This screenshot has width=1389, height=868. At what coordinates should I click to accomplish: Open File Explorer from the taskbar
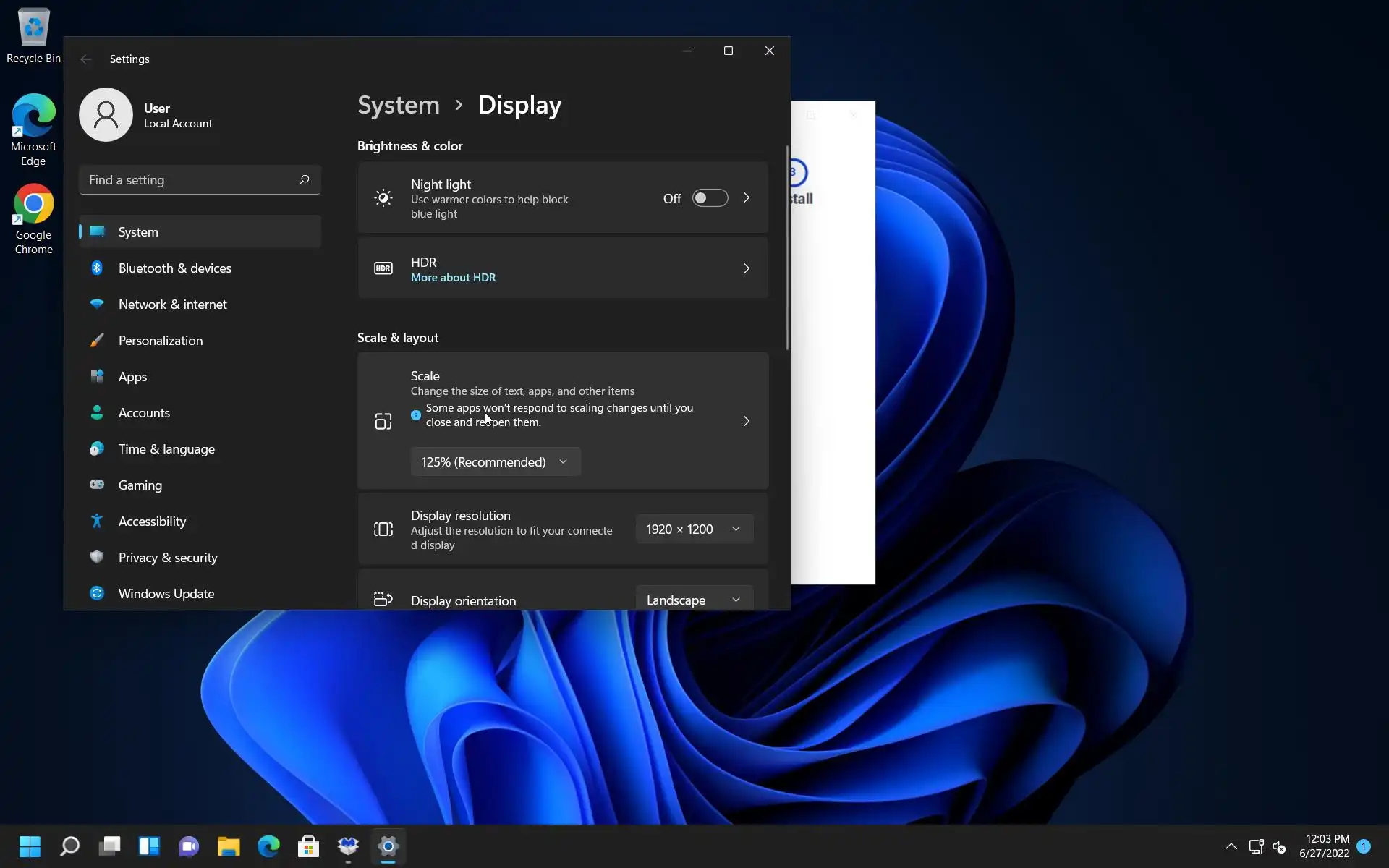coord(229,846)
